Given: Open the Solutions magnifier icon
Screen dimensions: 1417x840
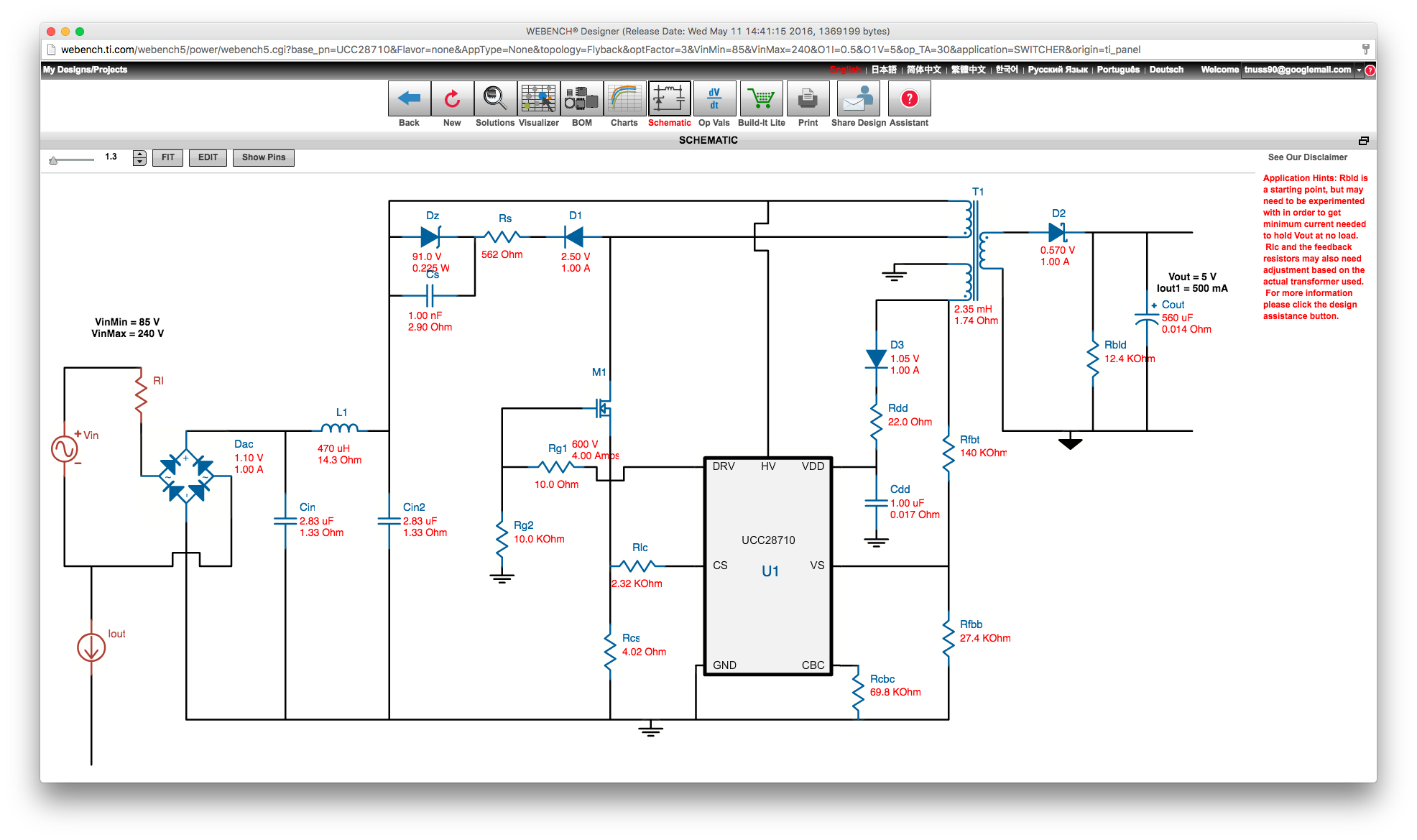Looking at the screenshot, I should (x=495, y=98).
